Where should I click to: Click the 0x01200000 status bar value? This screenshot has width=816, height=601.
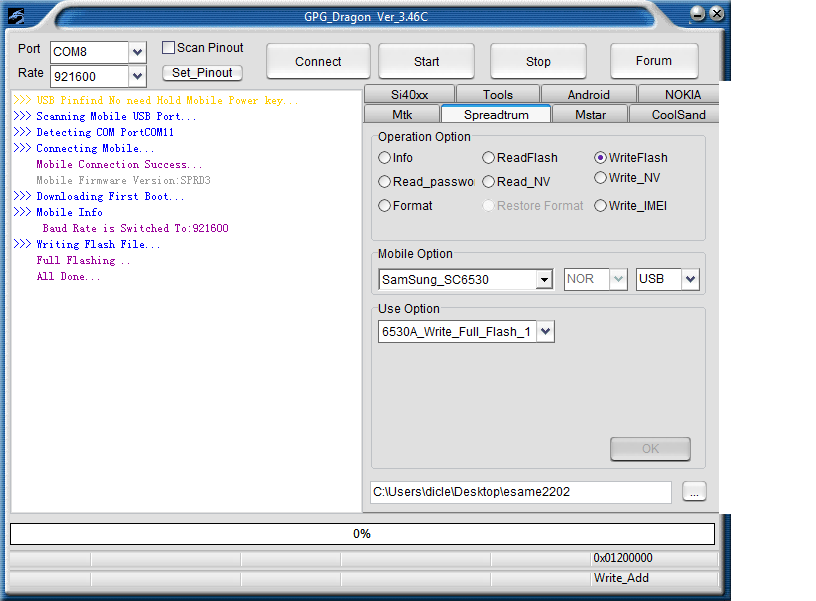(x=623, y=558)
